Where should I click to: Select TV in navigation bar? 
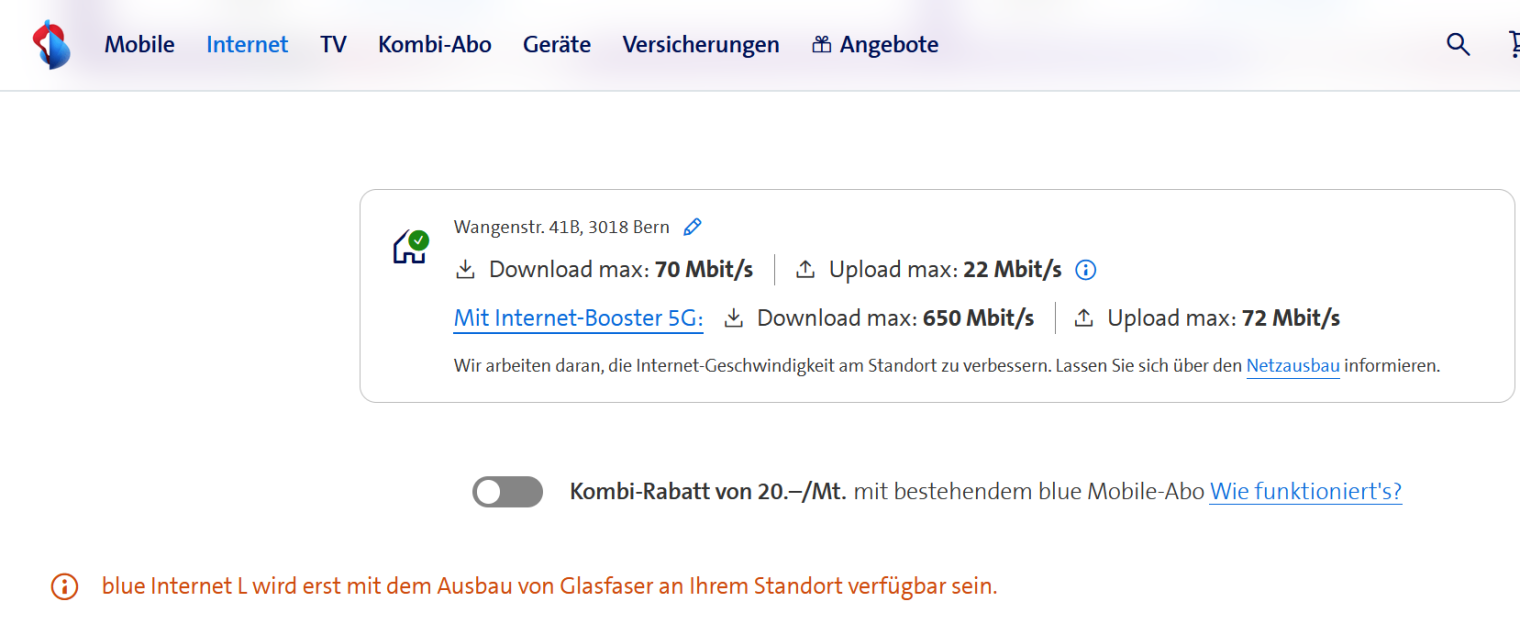333,45
